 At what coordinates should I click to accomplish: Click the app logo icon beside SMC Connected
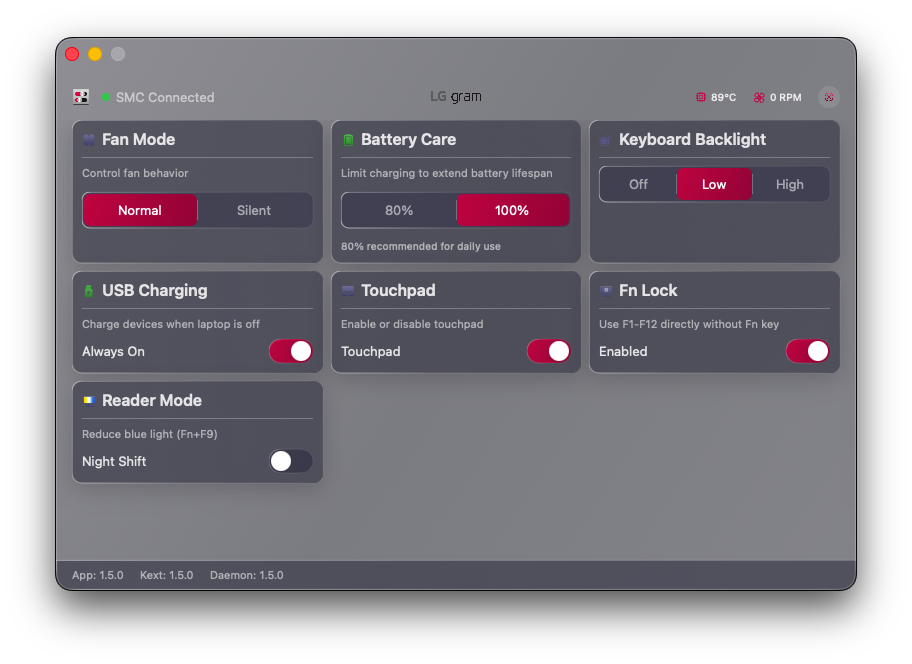click(x=81, y=97)
